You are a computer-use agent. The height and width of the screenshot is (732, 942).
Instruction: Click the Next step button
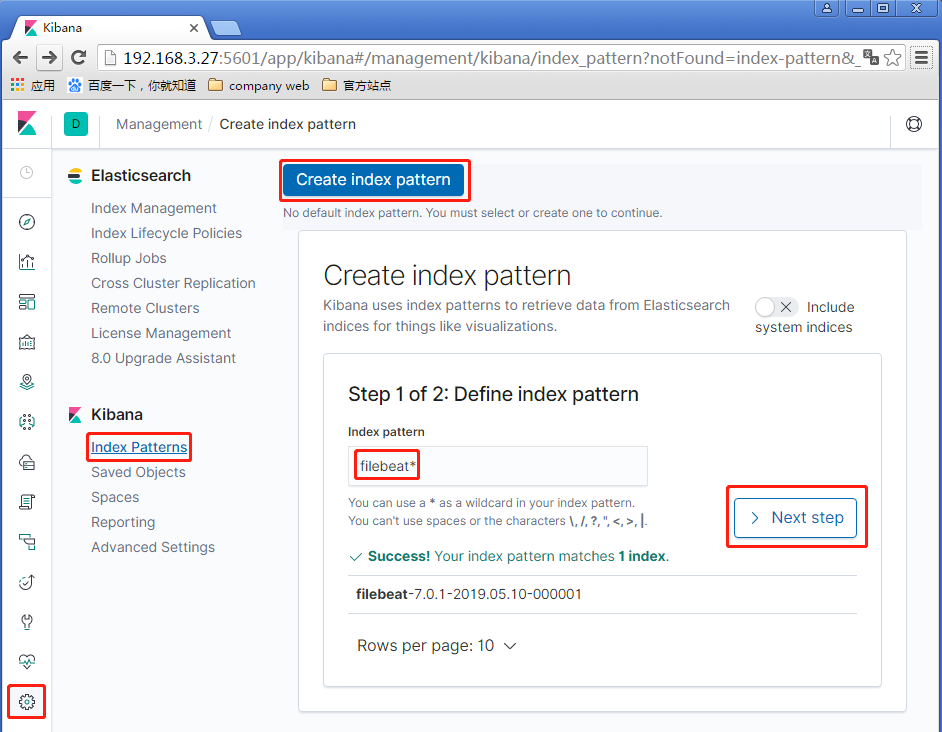coord(795,517)
